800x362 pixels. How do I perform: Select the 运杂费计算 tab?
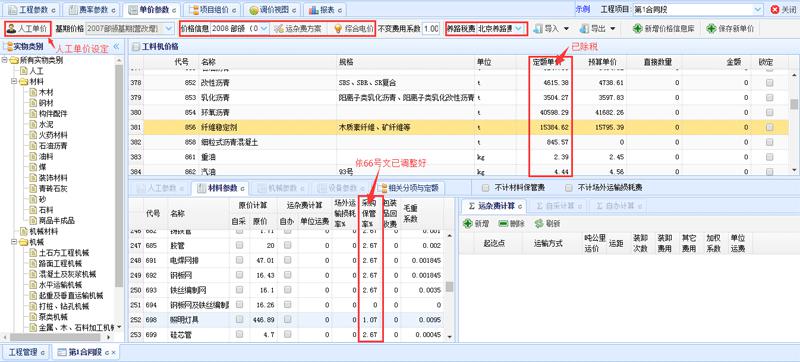tap(494, 206)
